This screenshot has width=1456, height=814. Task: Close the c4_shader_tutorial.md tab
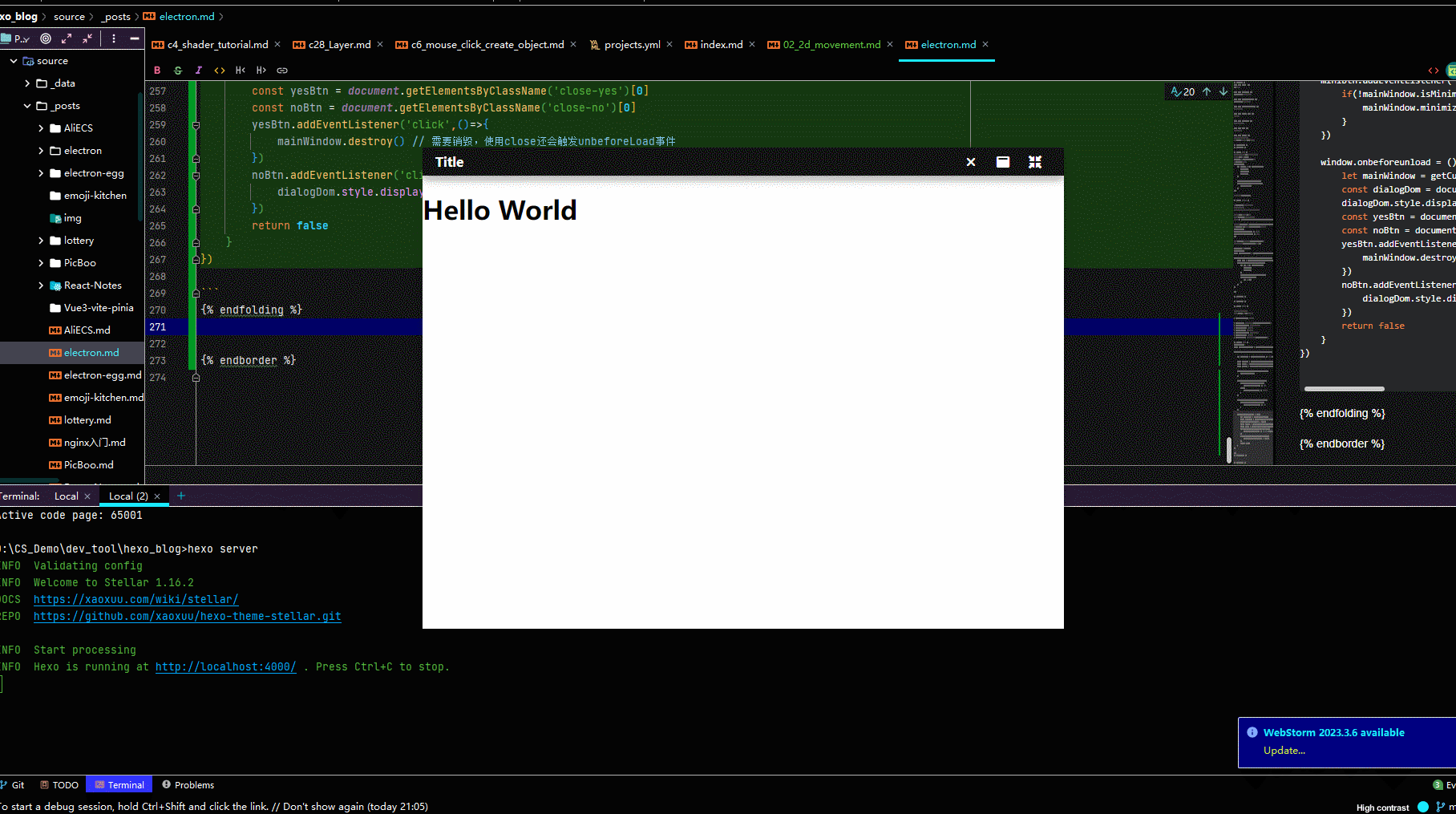coord(277,44)
